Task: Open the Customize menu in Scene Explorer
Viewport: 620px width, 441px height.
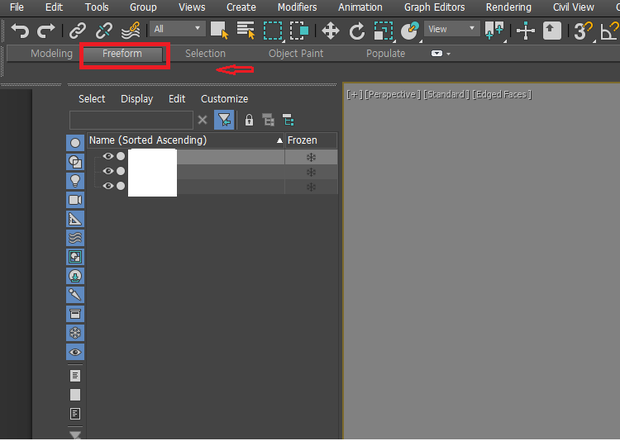Action: [x=224, y=99]
